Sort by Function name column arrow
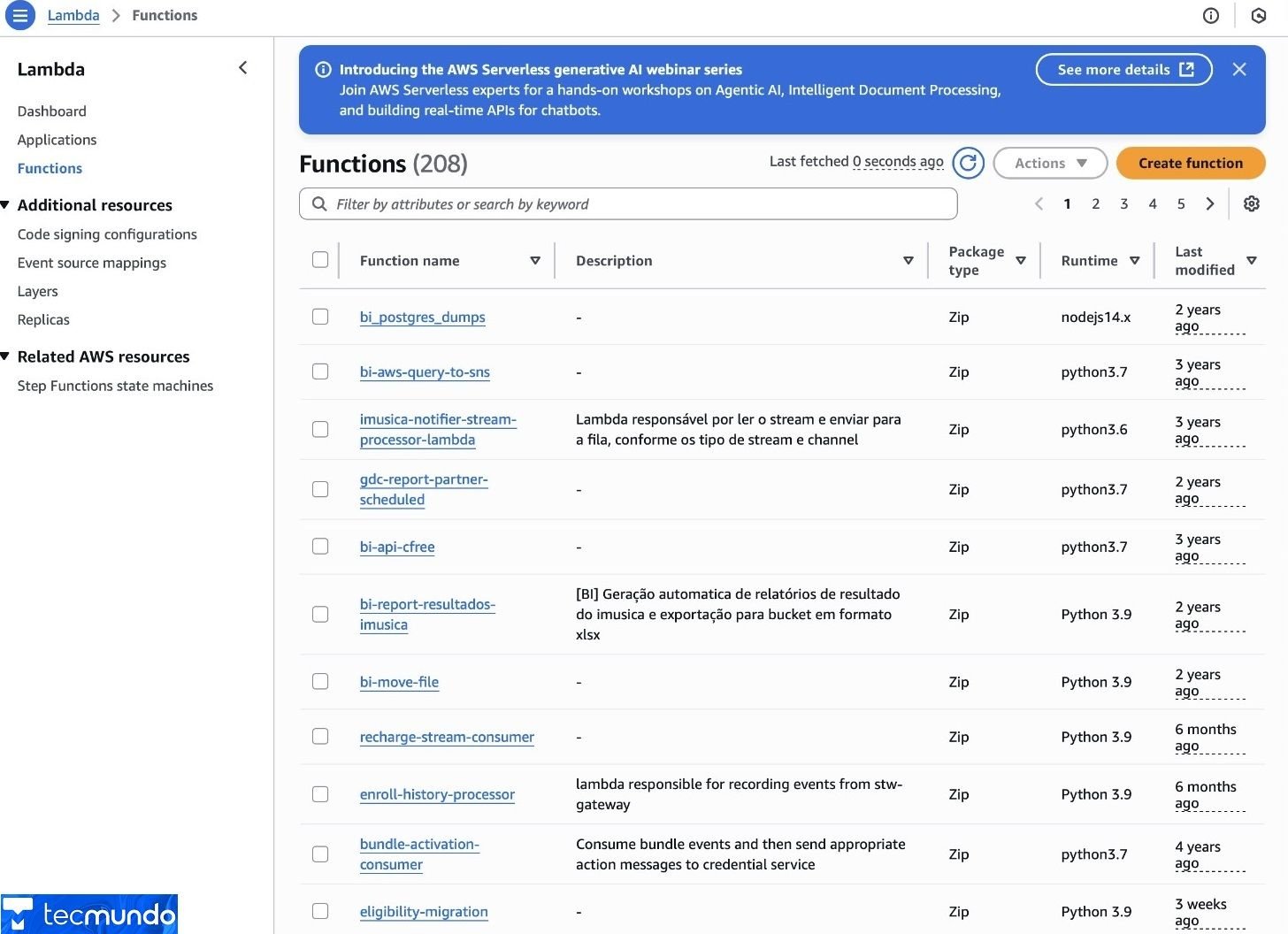 pos(535,261)
